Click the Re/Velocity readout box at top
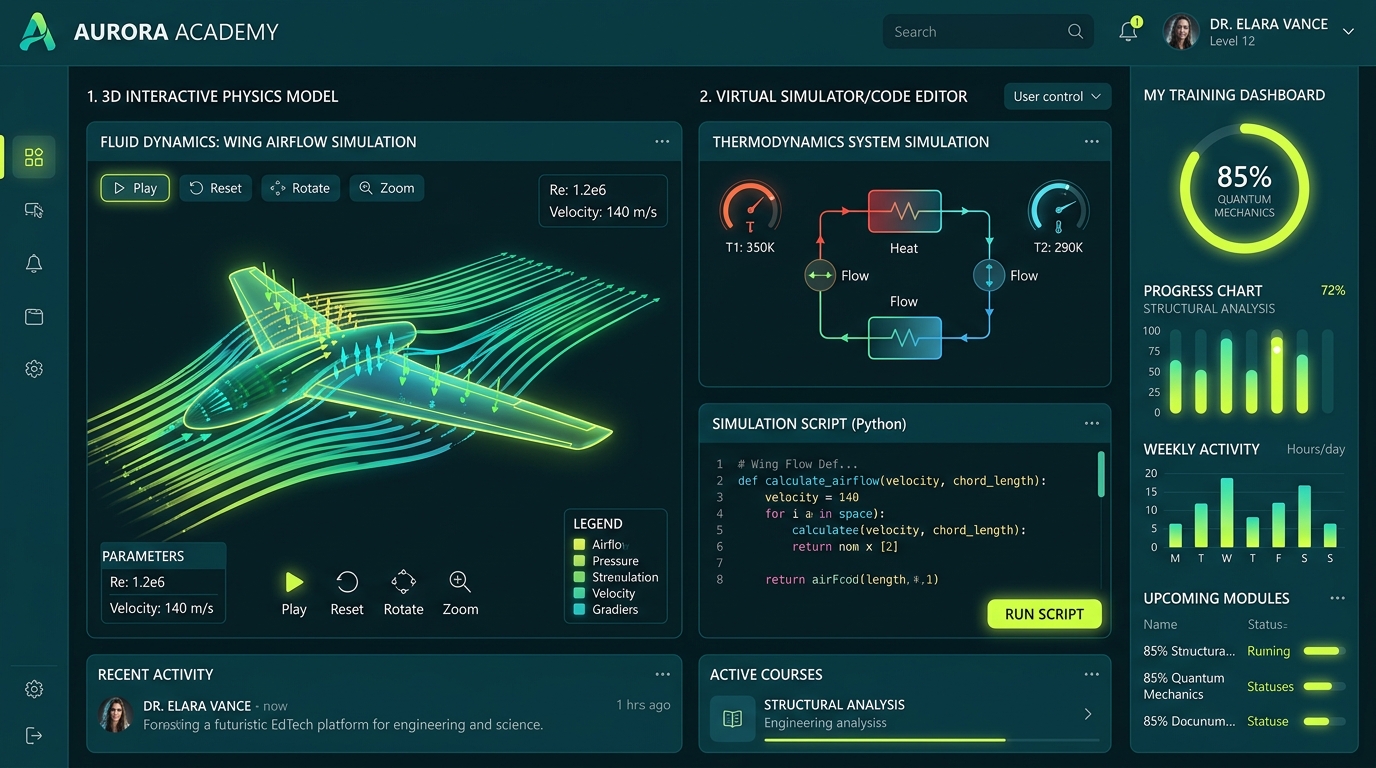Screen dimensions: 1376x768 (603, 201)
